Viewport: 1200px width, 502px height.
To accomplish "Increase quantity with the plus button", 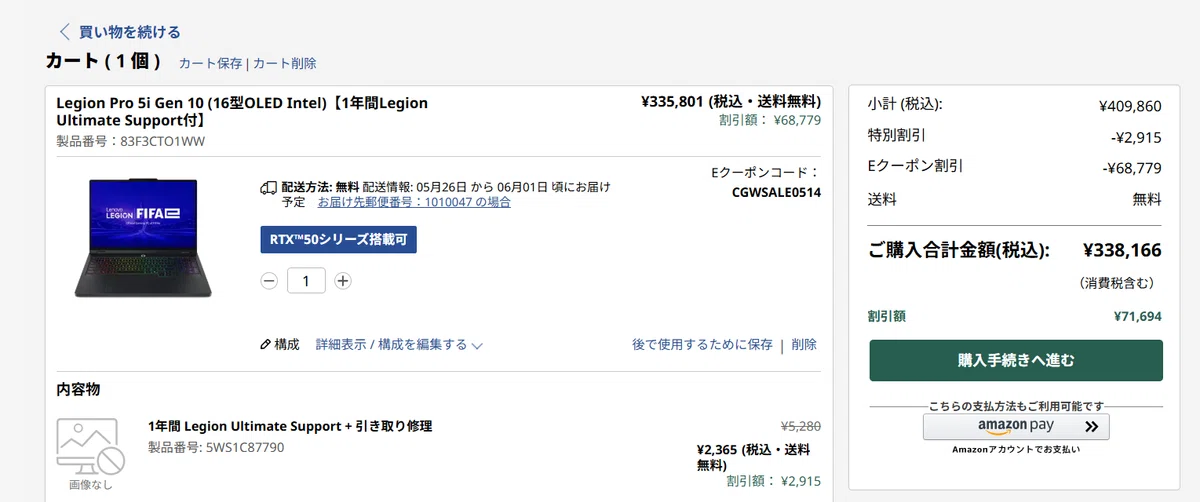I will [x=343, y=281].
